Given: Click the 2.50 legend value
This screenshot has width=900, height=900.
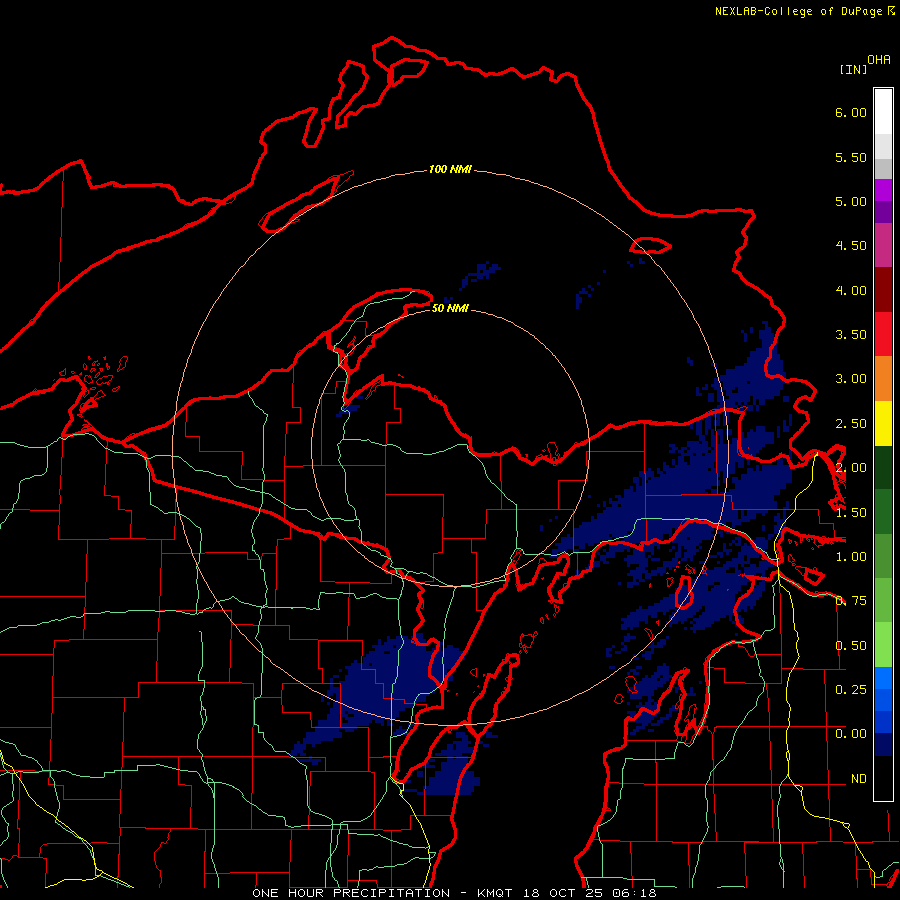Looking at the screenshot, I should tap(851, 424).
